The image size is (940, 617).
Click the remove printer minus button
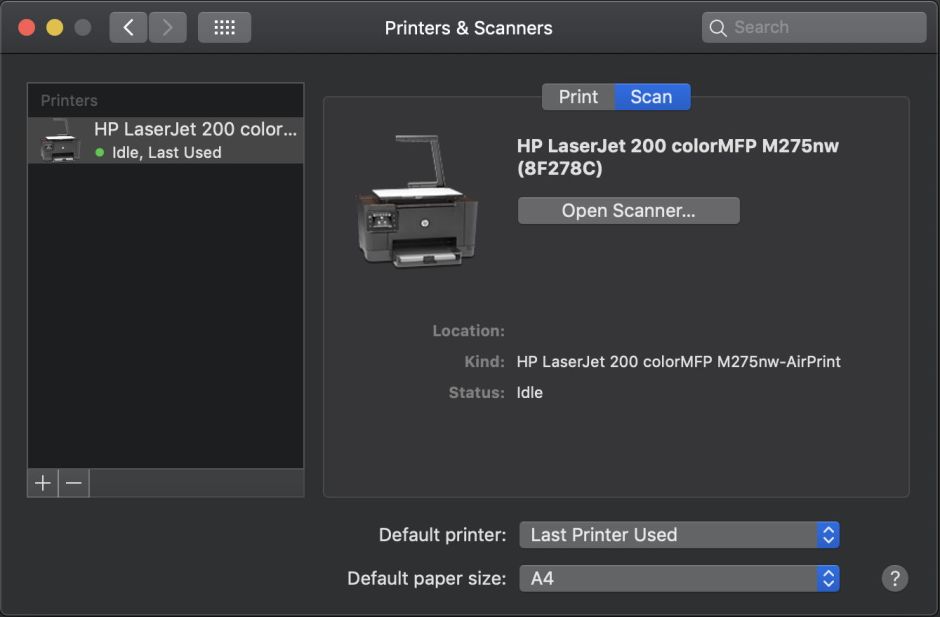coord(74,483)
